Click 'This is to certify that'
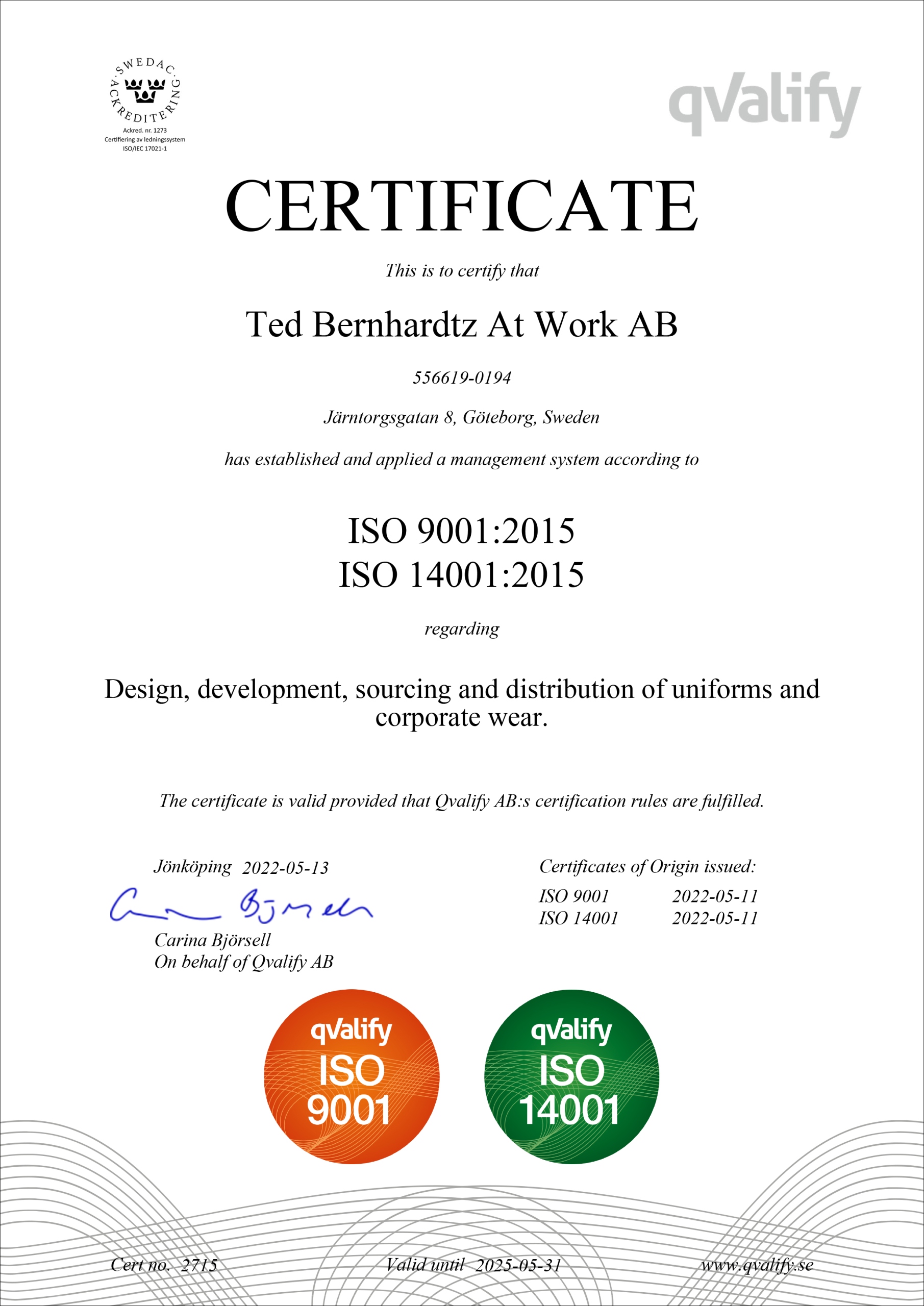This screenshot has height=1306, width=924. pyautogui.click(x=462, y=270)
